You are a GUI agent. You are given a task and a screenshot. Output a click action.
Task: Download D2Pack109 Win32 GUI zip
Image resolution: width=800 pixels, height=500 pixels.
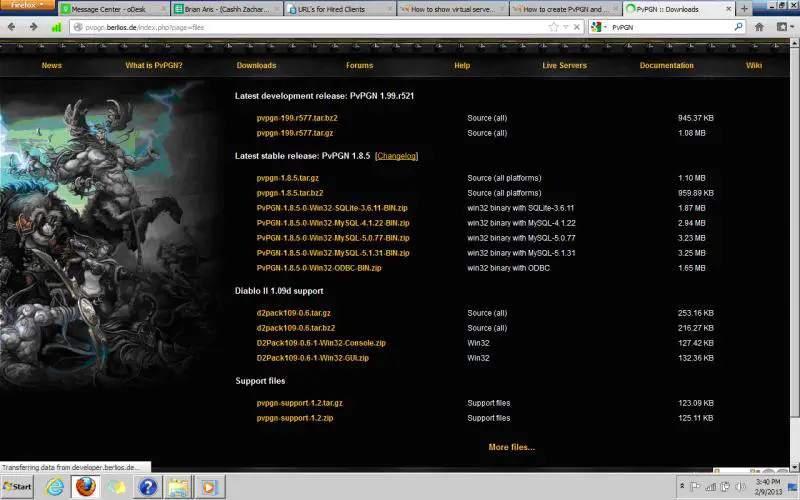[312, 358]
